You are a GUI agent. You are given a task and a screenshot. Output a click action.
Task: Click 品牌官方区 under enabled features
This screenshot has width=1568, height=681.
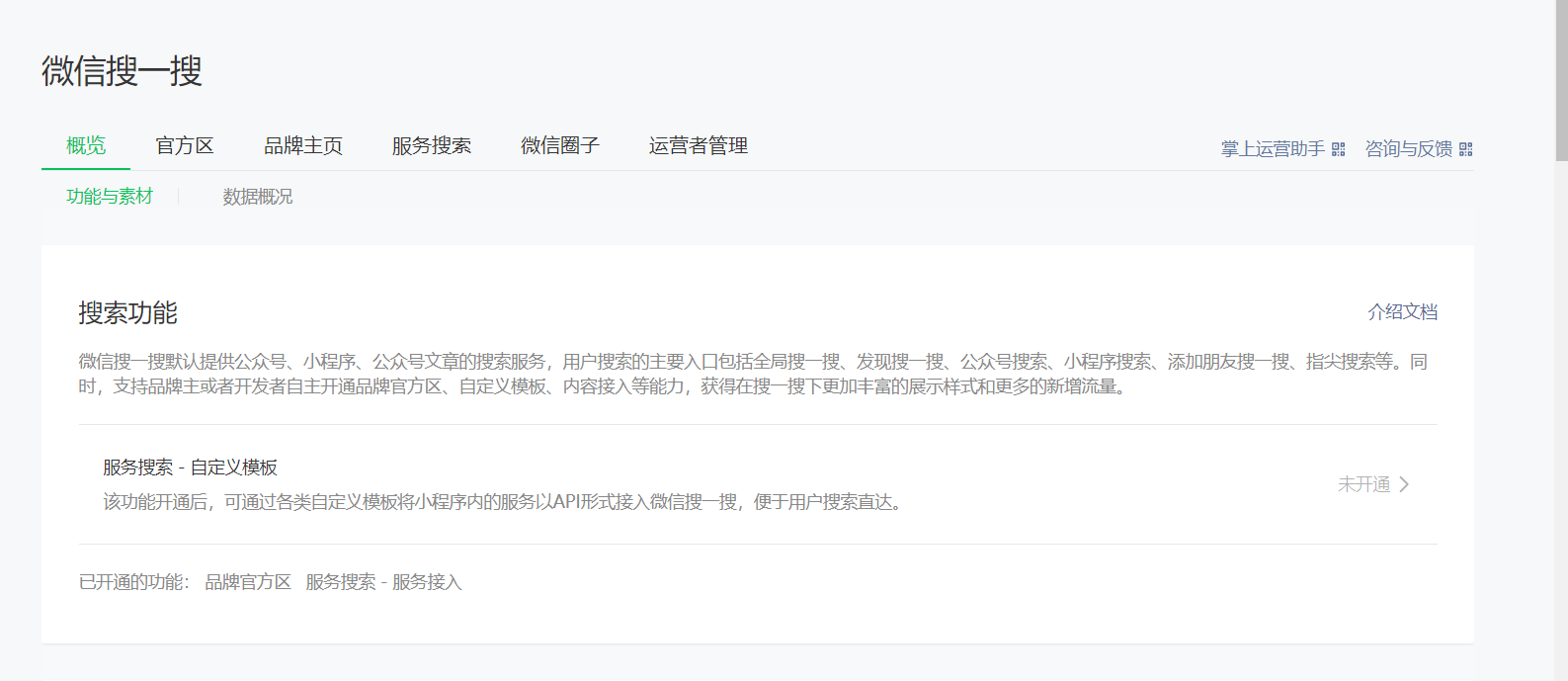248,582
